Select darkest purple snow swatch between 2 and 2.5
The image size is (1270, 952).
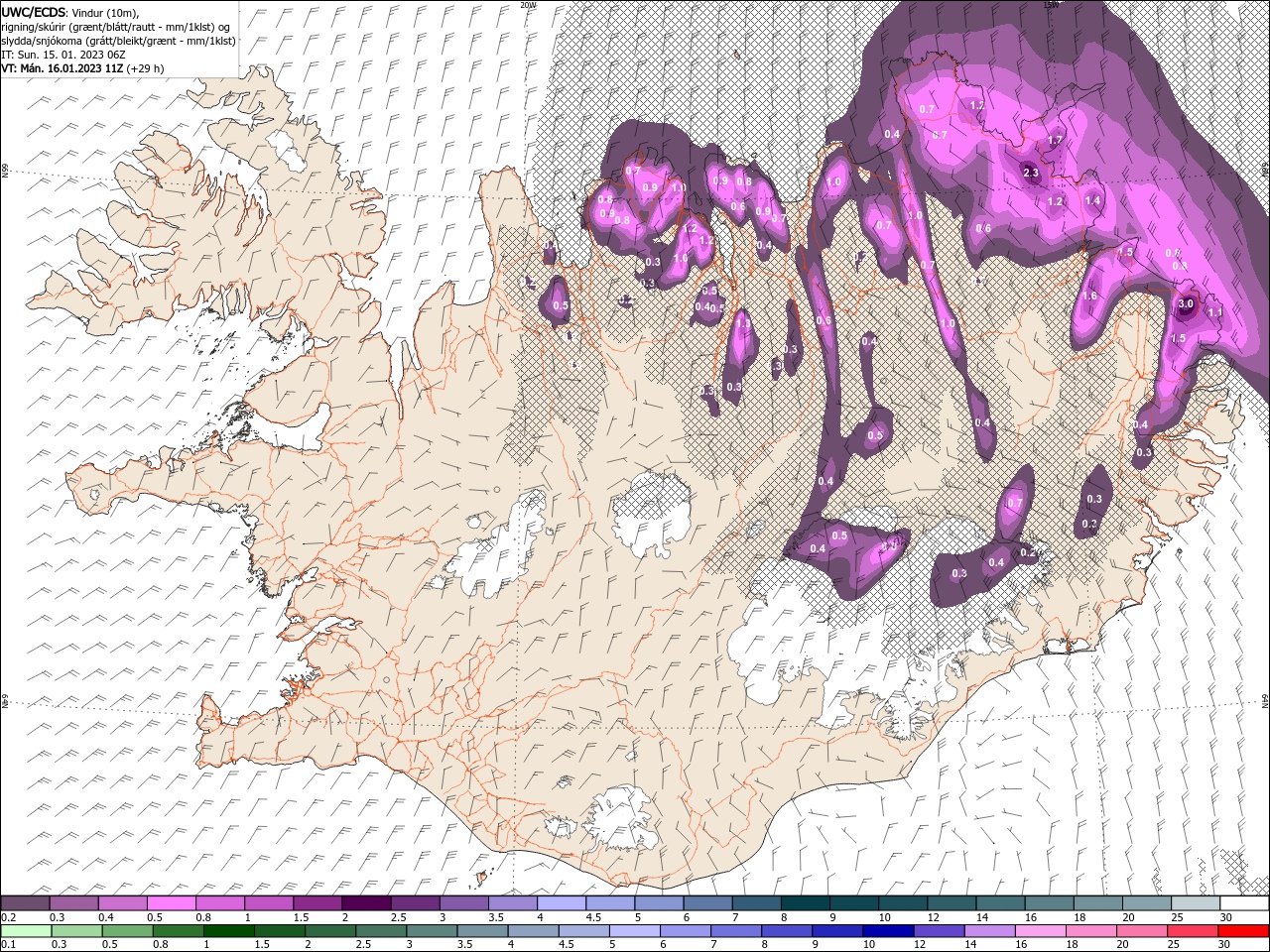pos(366,903)
